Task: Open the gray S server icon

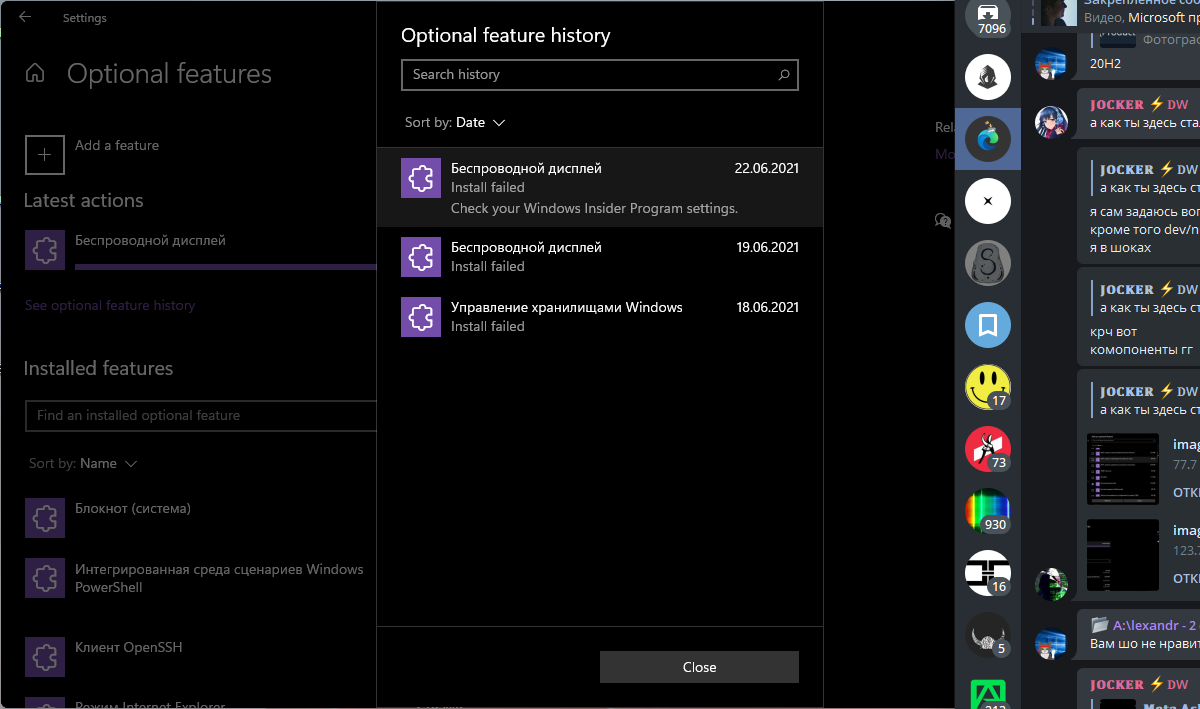Action: tap(988, 263)
